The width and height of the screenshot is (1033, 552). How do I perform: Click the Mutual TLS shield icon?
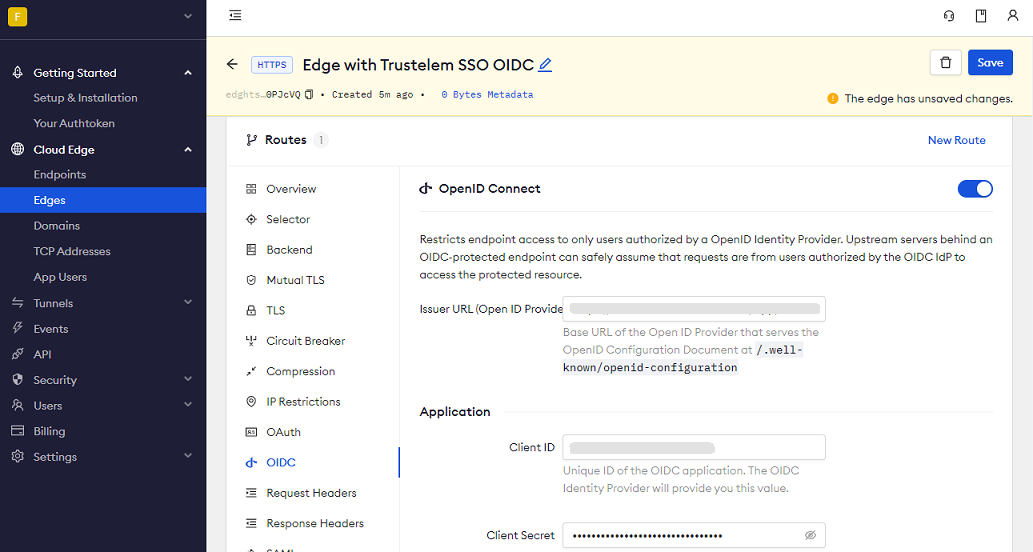251,280
